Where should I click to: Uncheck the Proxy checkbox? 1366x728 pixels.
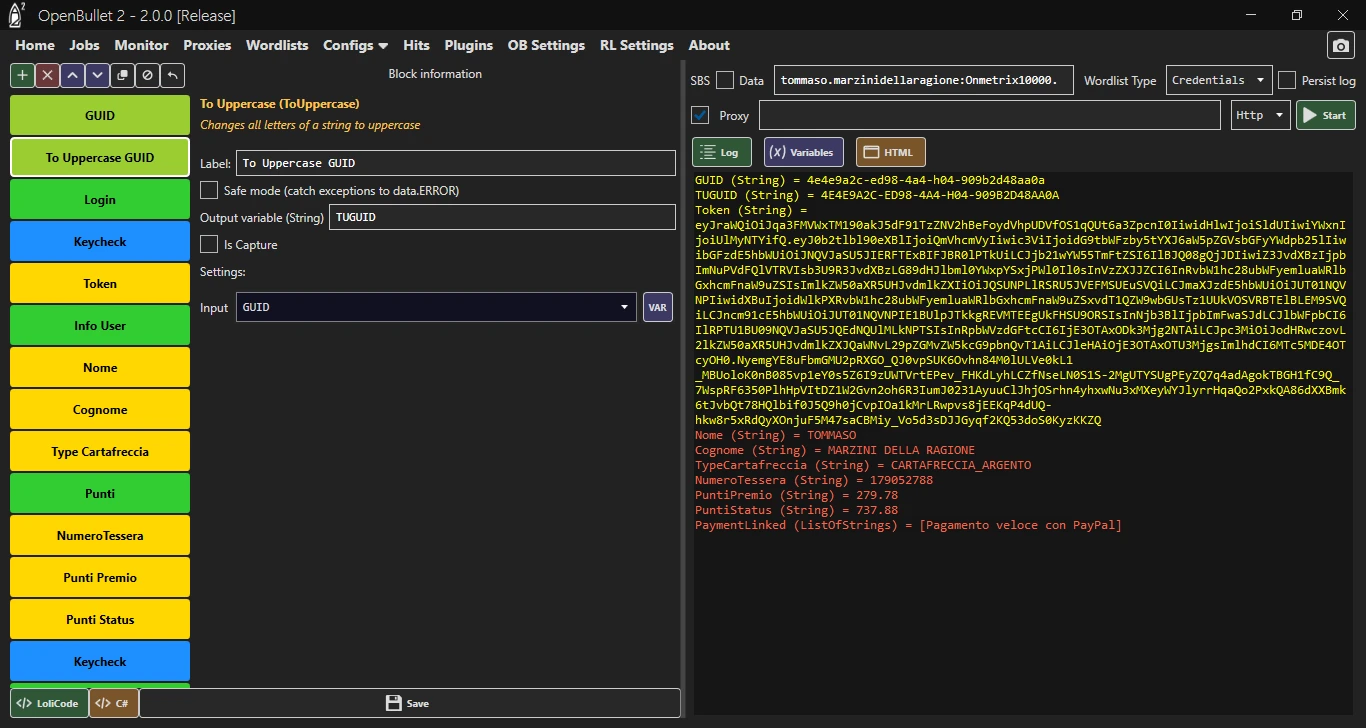700,115
